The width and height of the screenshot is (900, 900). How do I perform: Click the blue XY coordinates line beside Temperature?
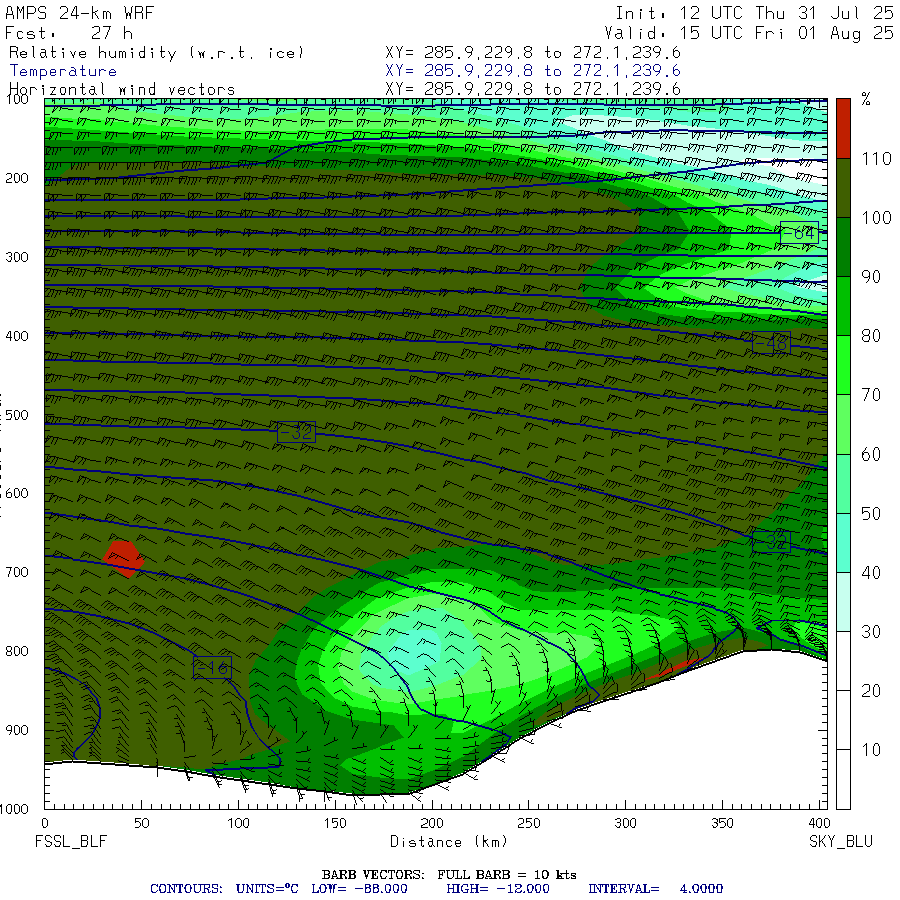pos(533,71)
